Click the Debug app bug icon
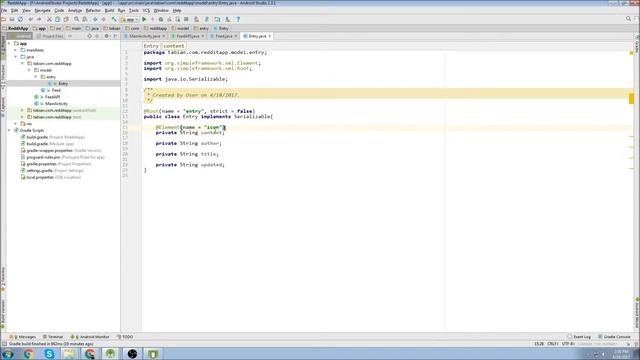Viewport: 640px width, 360px height. click(161, 19)
